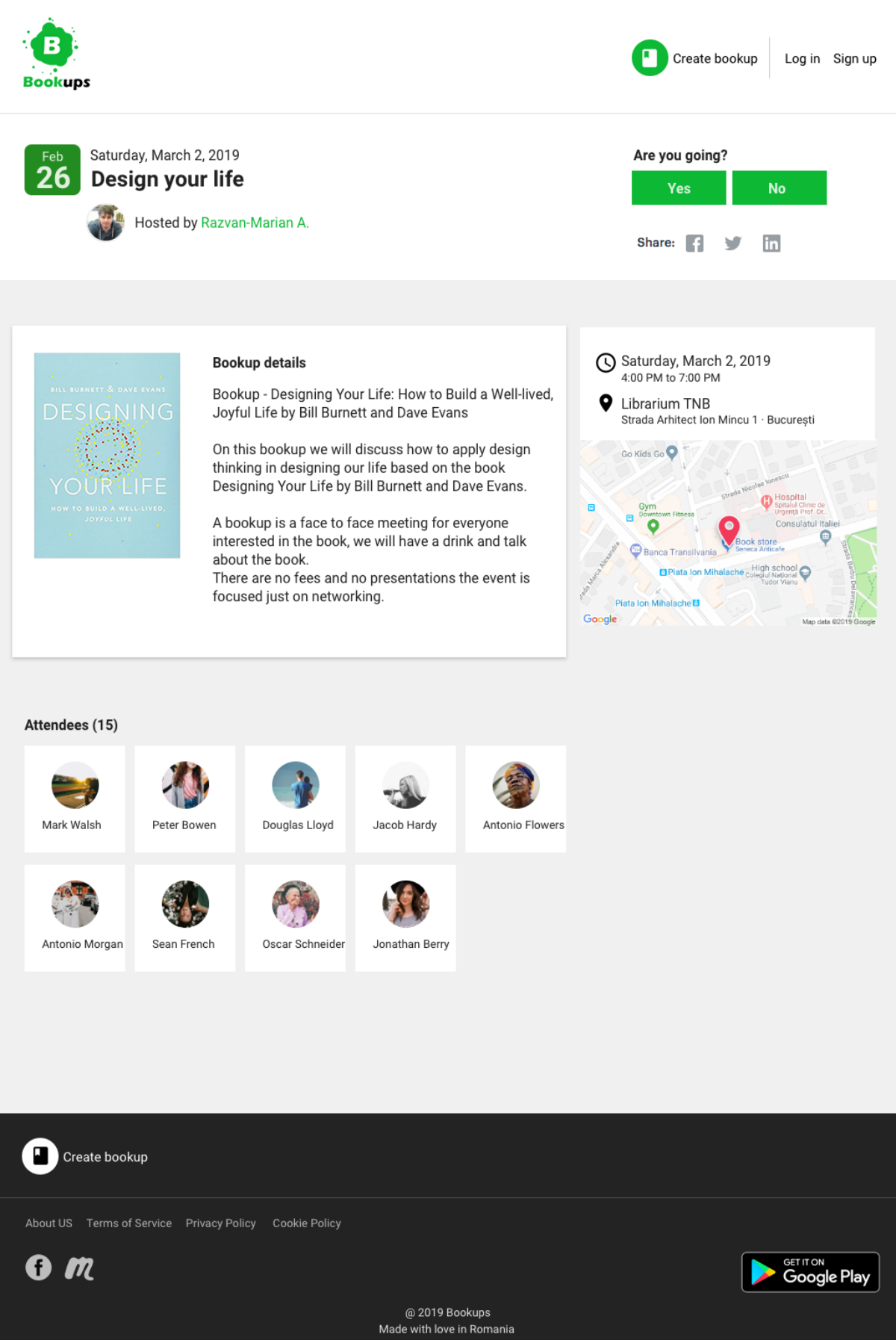Open the Cookie Policy link
This screenshot has height=1340, width=896.
(307, 1223)
